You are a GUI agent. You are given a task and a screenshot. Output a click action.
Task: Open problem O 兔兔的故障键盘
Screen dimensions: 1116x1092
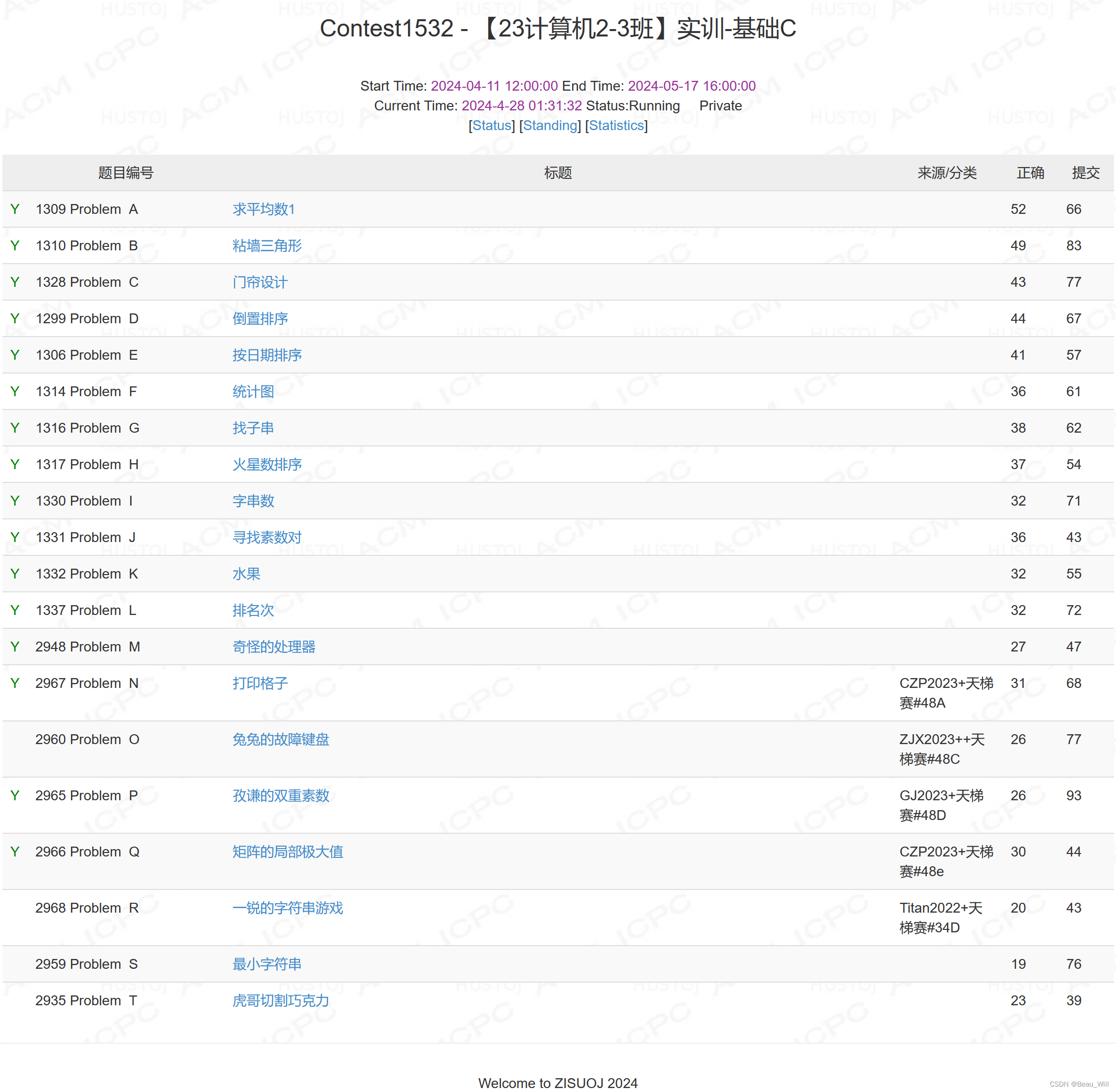(x=280, y=739)
